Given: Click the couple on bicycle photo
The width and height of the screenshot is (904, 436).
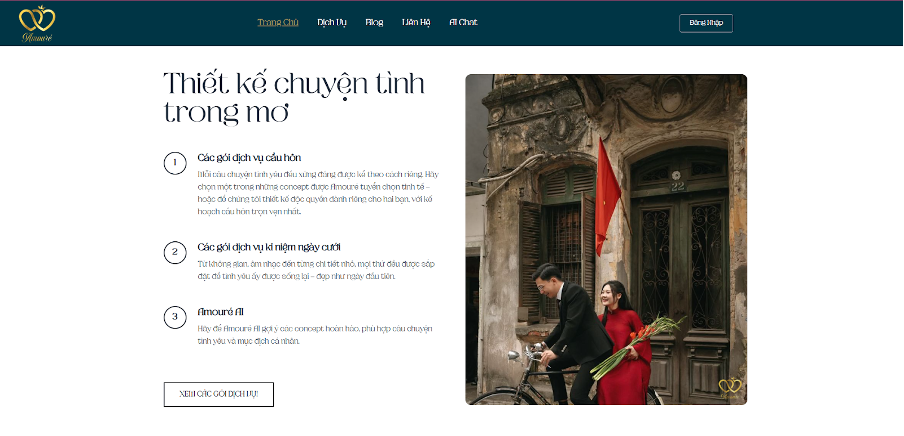Looking at the screenshot, I should pyautogui.click(x=606, y=239).
